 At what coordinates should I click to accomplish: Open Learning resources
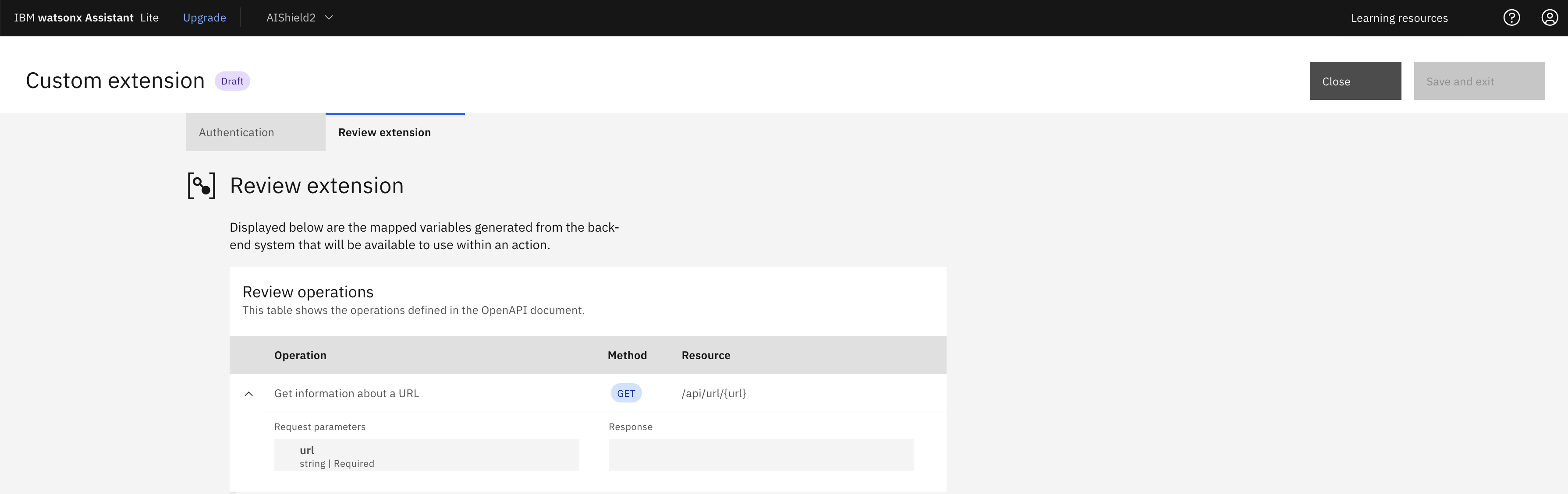pyautogui.click(x=1398, y=18)
